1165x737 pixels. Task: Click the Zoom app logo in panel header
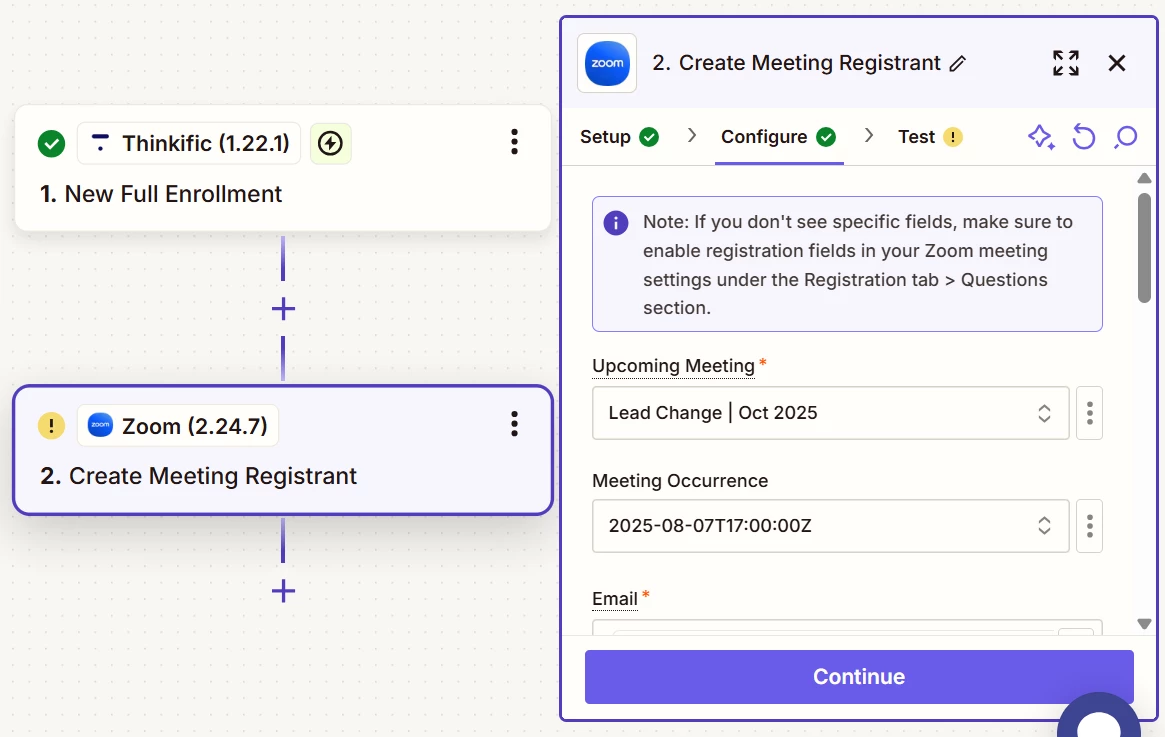click(x=607, y=63)
